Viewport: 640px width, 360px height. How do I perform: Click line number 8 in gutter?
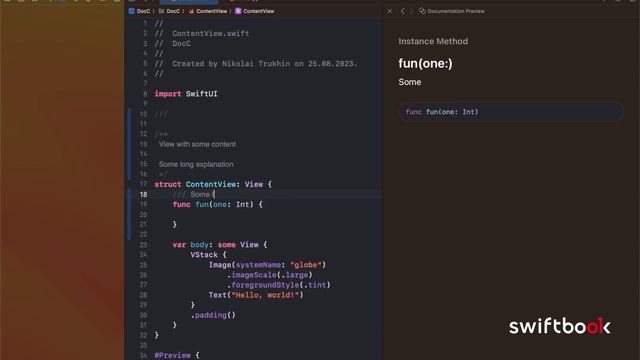(145, 94)
